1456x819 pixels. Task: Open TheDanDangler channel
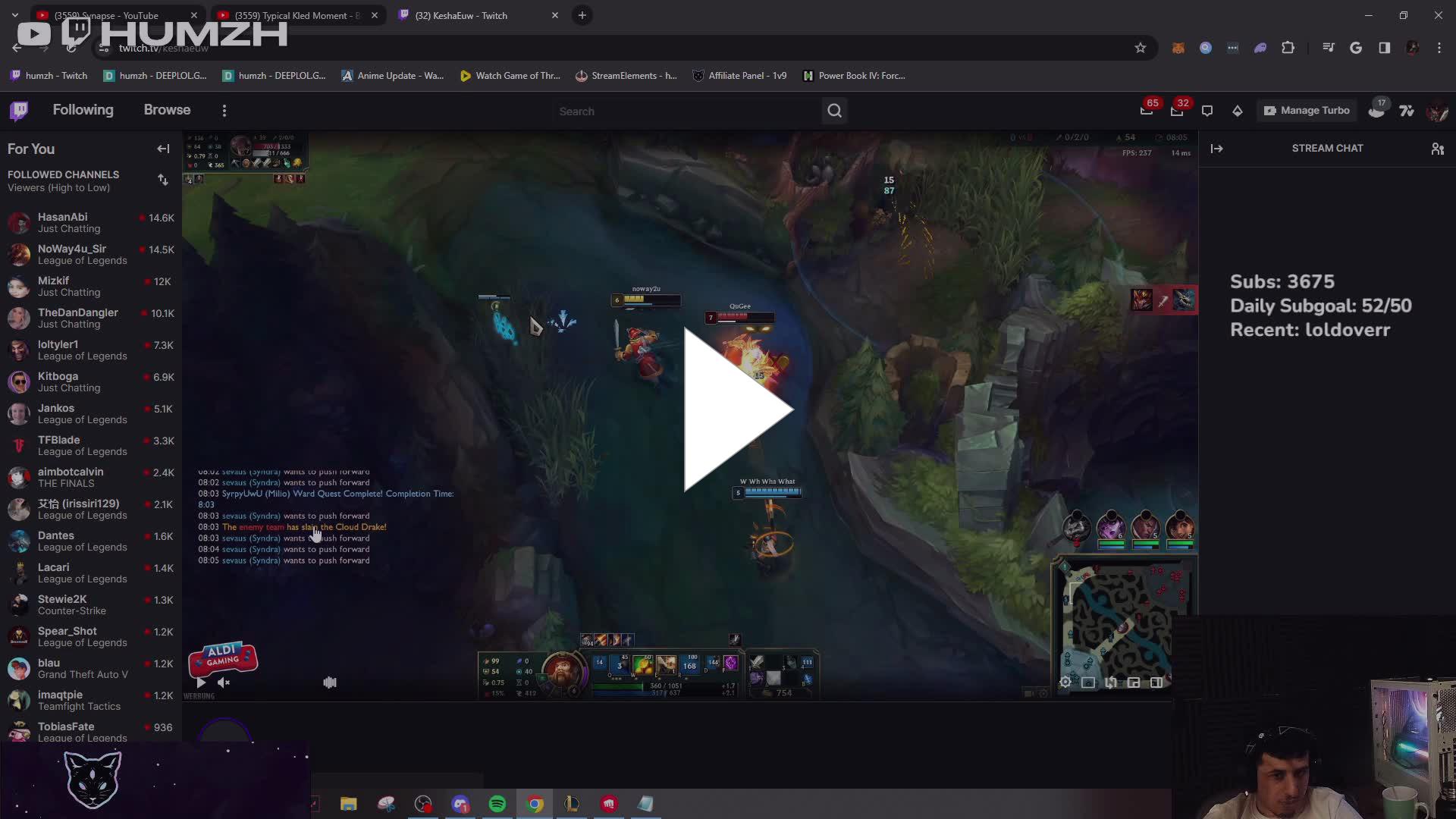click(x=91, y=318)
